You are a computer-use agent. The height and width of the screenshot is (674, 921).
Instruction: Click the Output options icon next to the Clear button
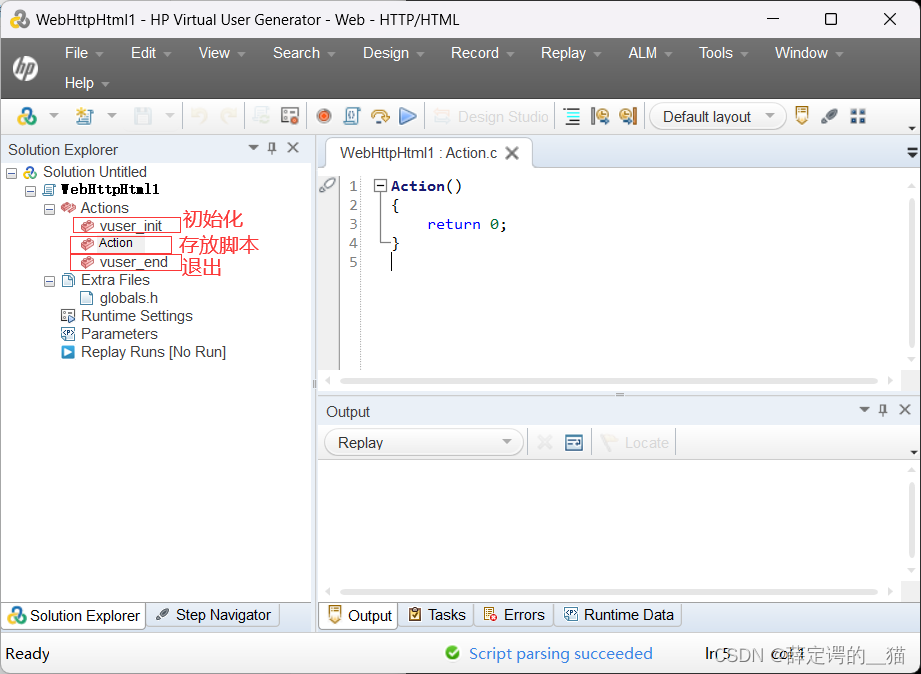point(574,442)
